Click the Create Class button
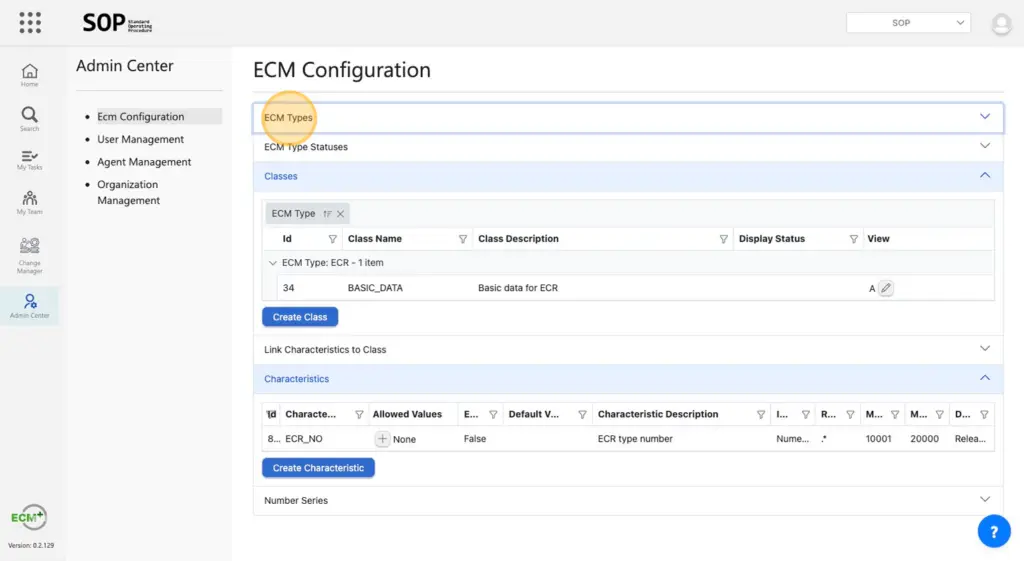 click(x=300, y=317)
